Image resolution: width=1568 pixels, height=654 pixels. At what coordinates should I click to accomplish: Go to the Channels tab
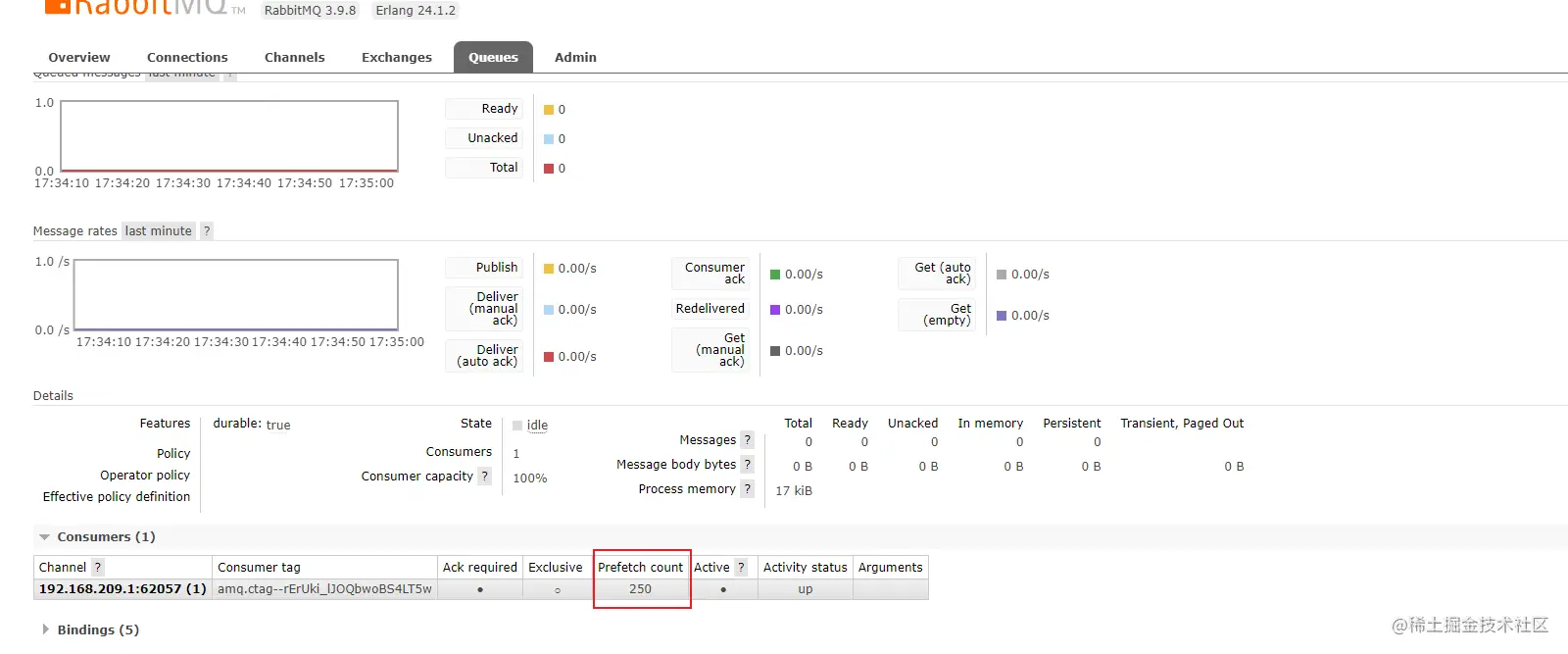[x=294, y=57]
